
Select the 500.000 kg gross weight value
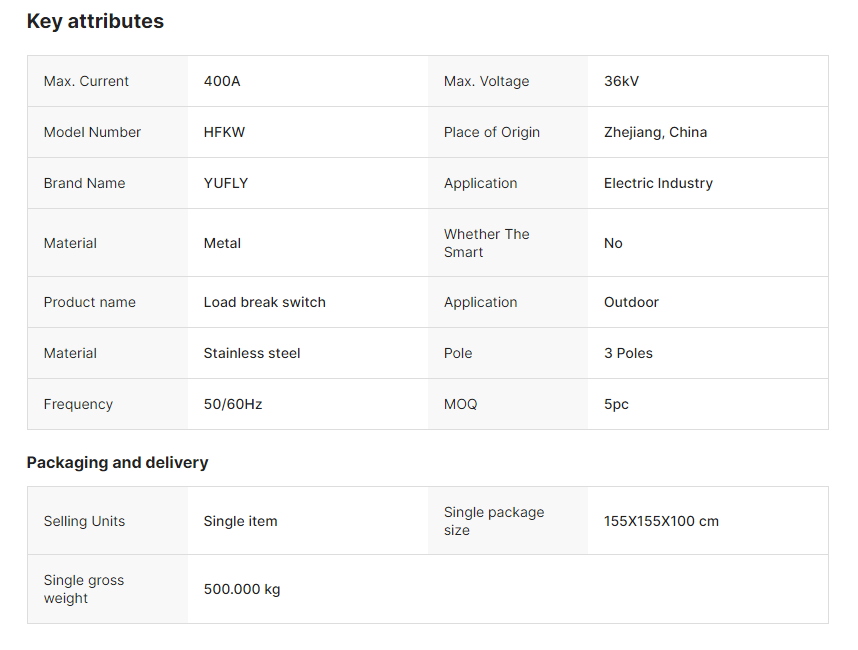tap(242, 589)
